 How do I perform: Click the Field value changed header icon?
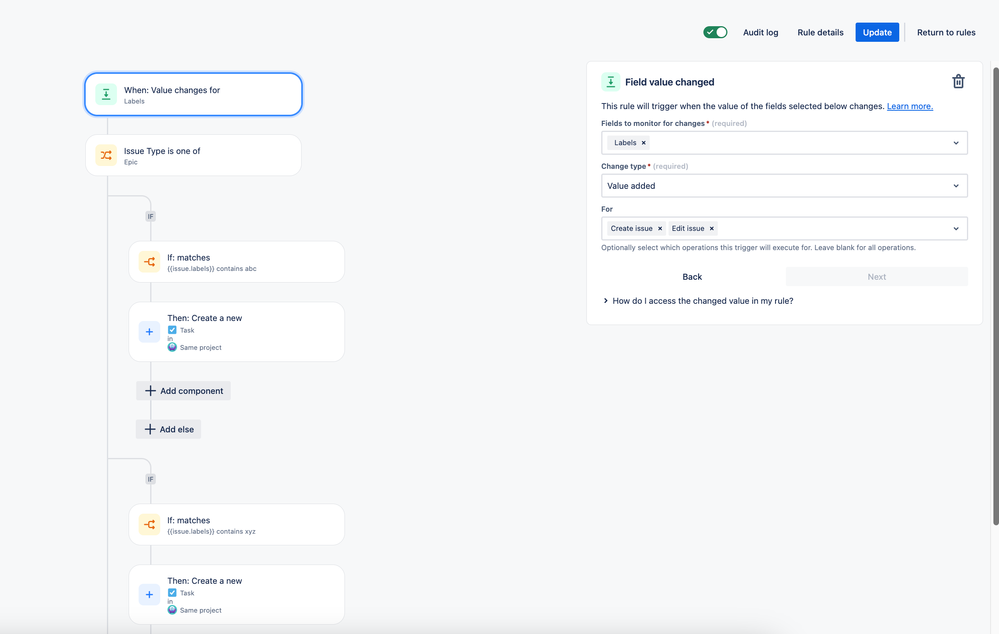point(610,82)
